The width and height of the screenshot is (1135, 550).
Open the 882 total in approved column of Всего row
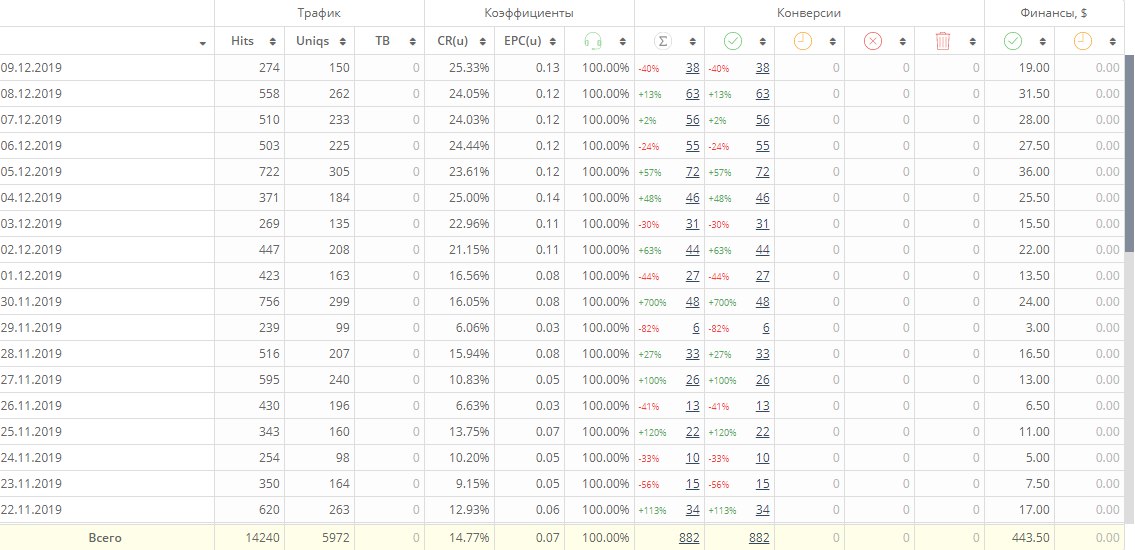[759, 538]
